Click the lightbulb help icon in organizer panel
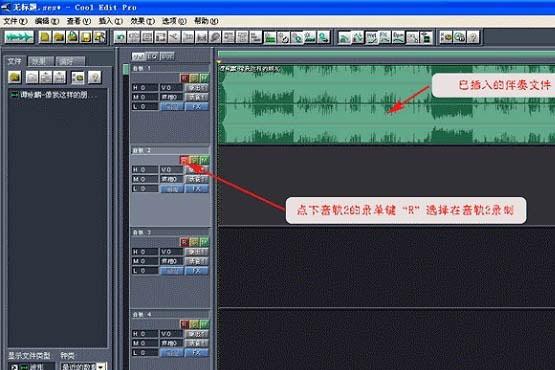Viewport: 555px width, 370px height. coord(95,77)
